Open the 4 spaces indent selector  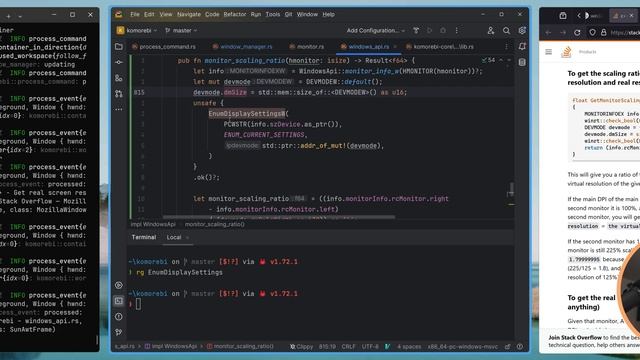coord(409,347)
